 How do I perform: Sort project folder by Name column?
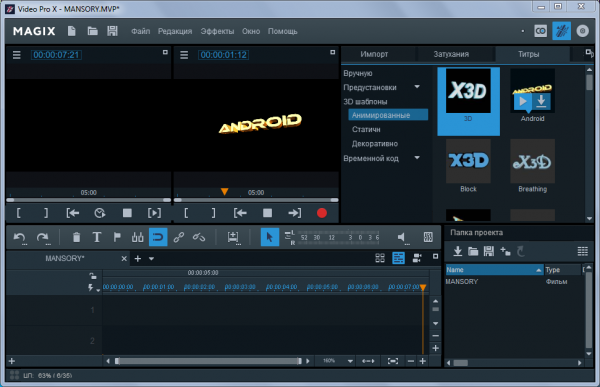tap(494, 269)
